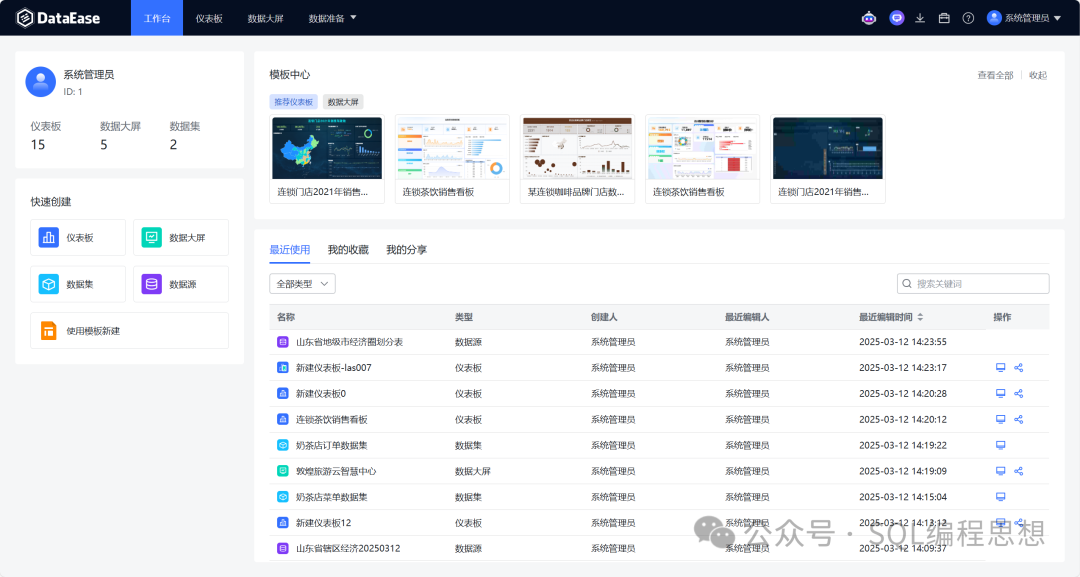Create from template via 使用模板新建 button
The height and width of the screenshot is (577, 1080).
pyautogui.click(x=129, y=331)
